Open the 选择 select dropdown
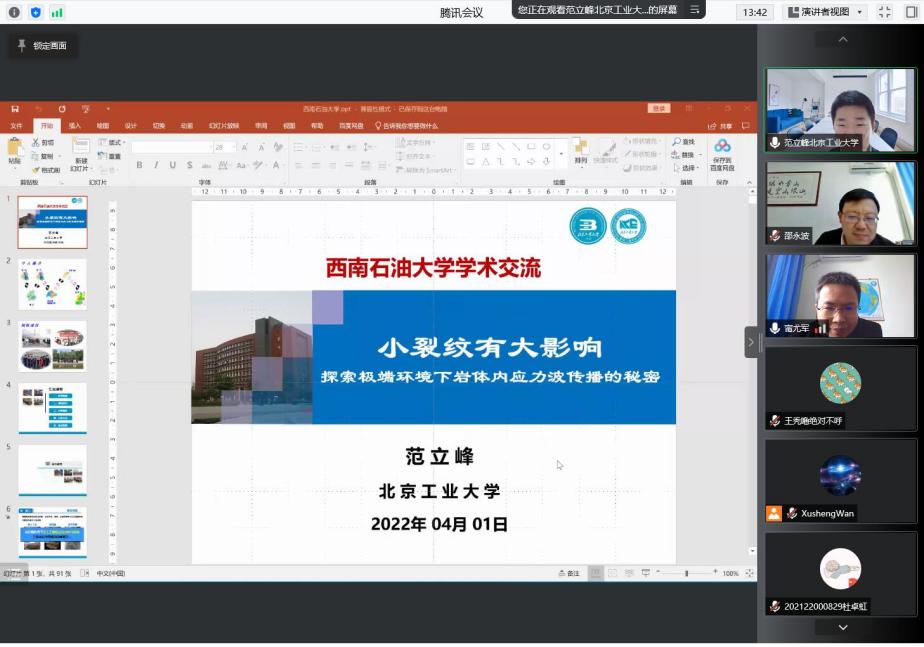Screen dimensions: 924x647 pyautogui.click(x=687, y=169)
